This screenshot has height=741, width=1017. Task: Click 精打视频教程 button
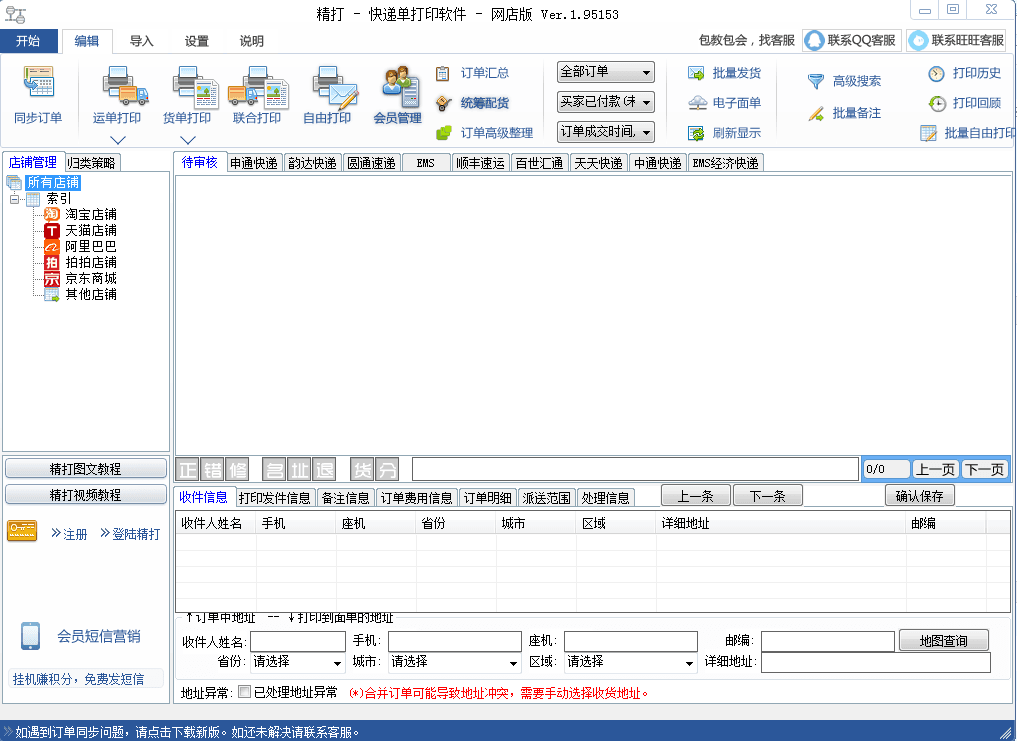pos(86,494)
